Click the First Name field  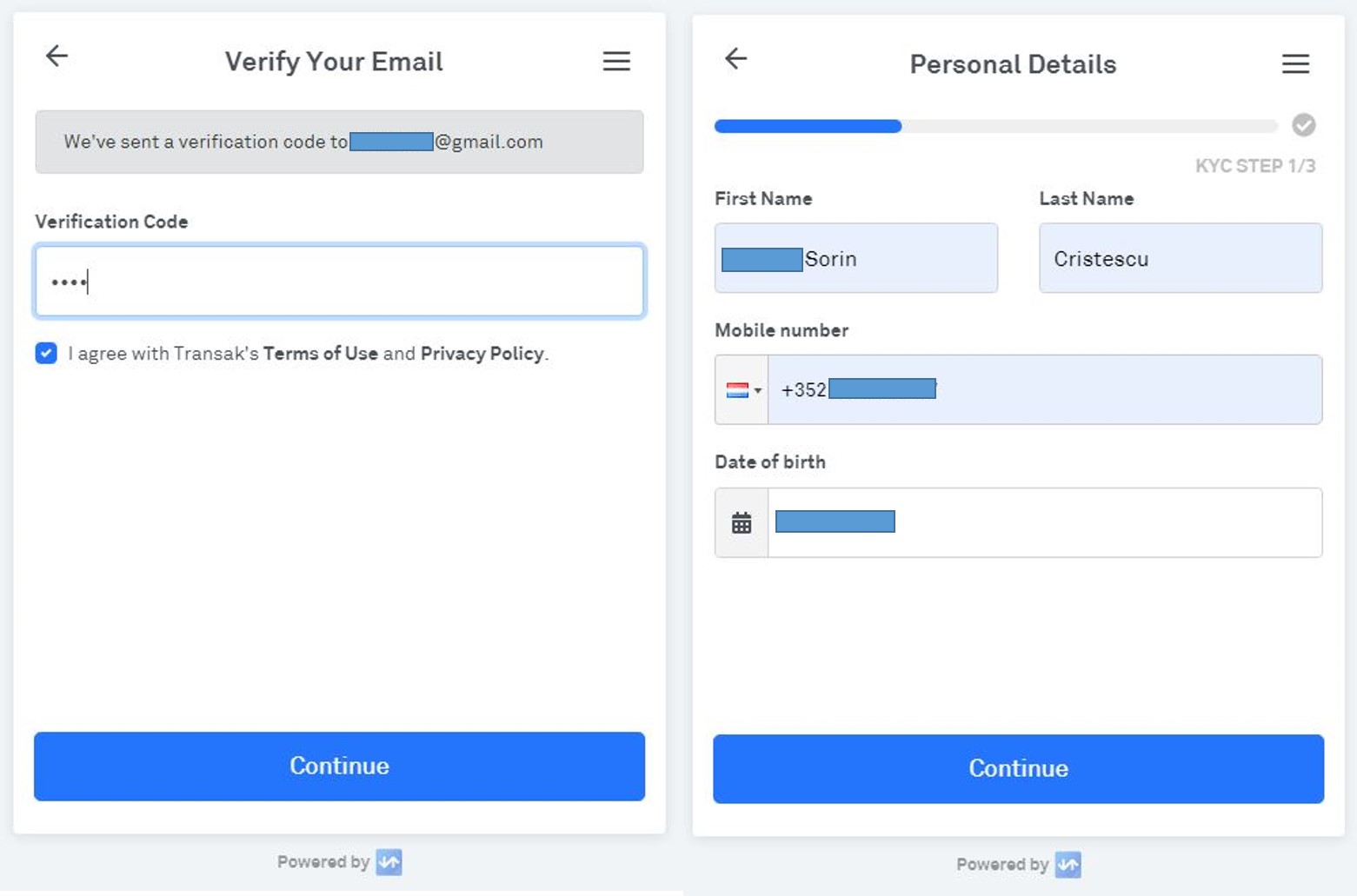[856, 258]
